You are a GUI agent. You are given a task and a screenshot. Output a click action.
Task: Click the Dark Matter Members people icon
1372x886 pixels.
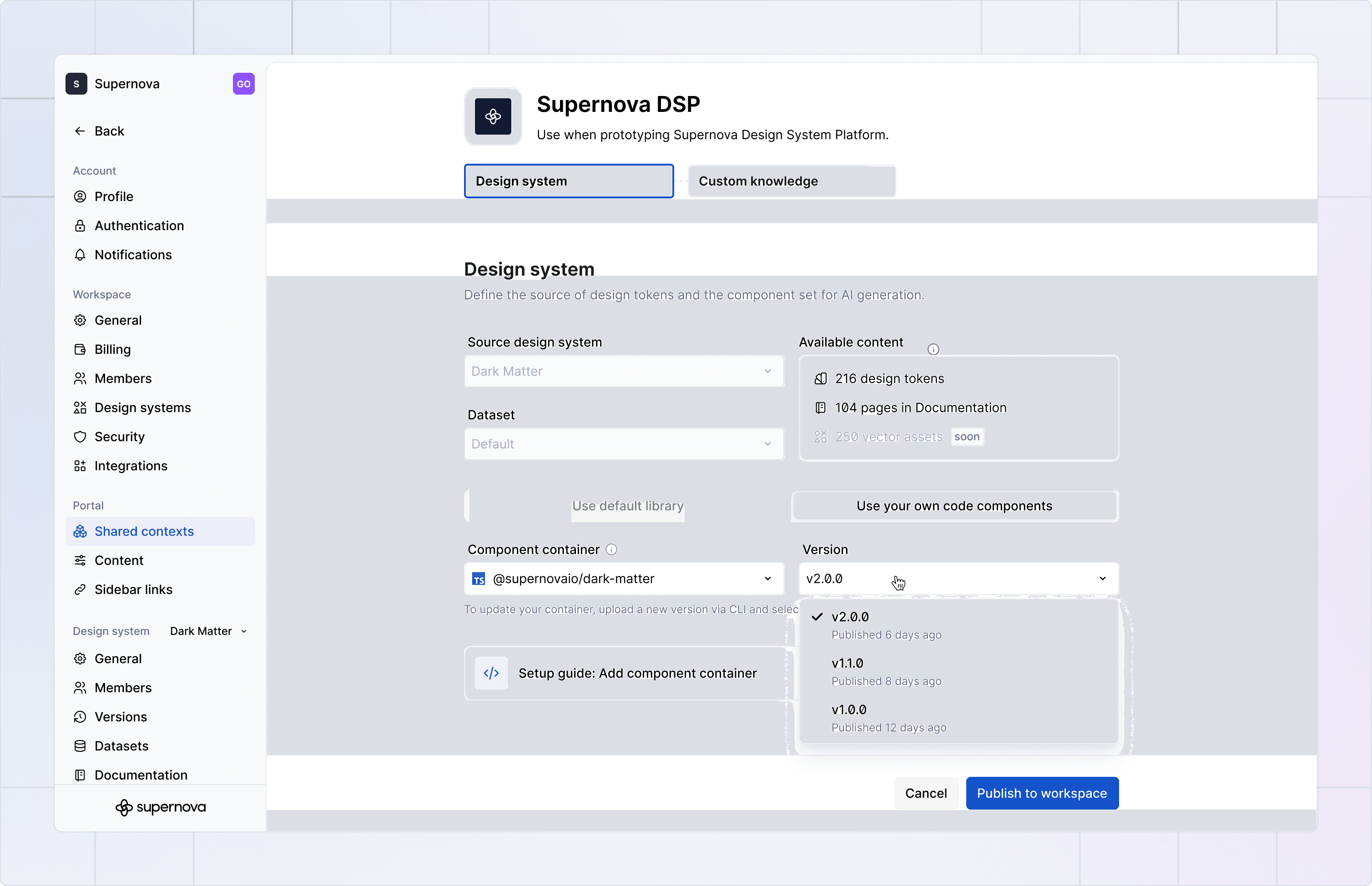pos(80,688)
